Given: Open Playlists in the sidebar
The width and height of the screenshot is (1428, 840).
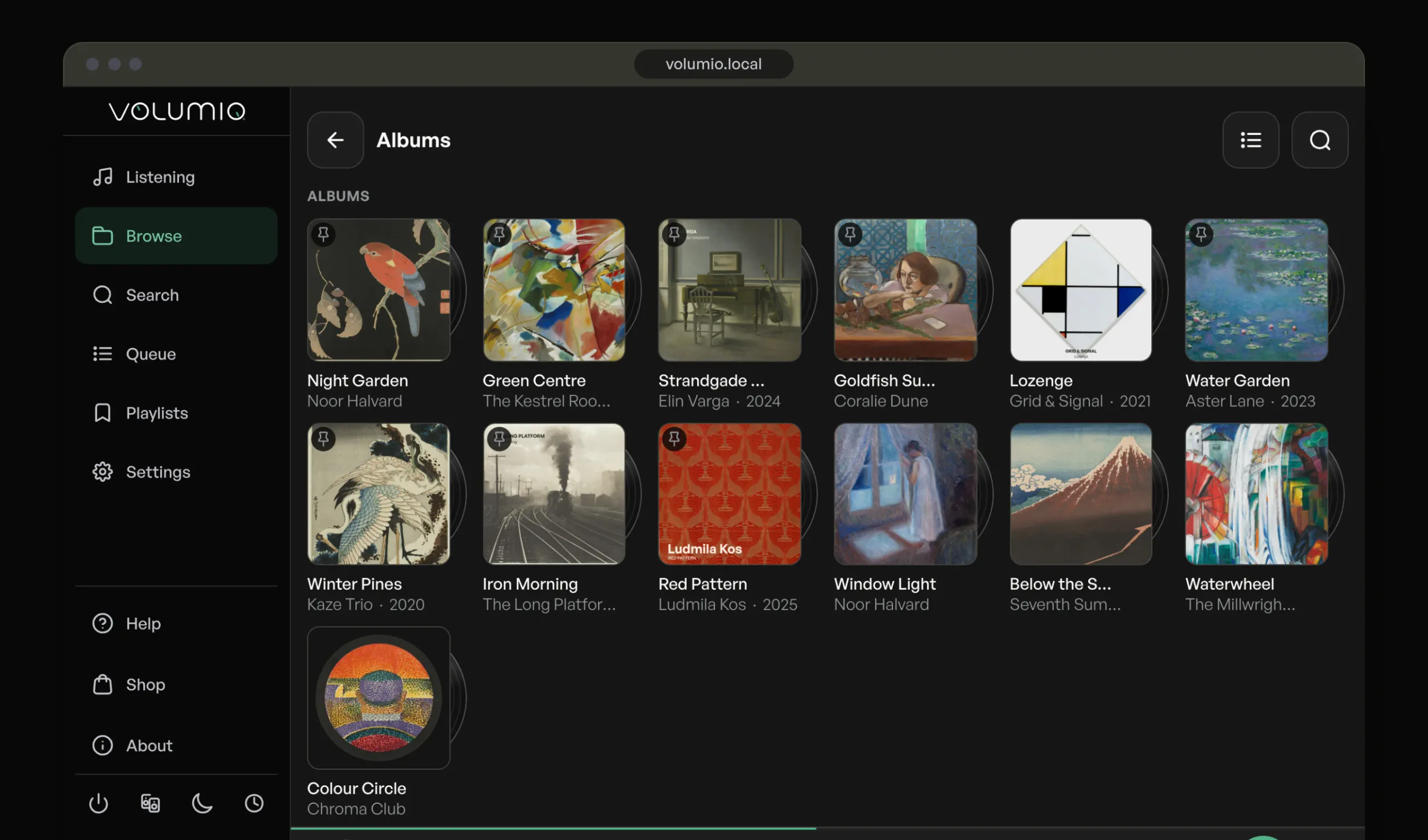Looking at the screenshot, I should 176,413.
